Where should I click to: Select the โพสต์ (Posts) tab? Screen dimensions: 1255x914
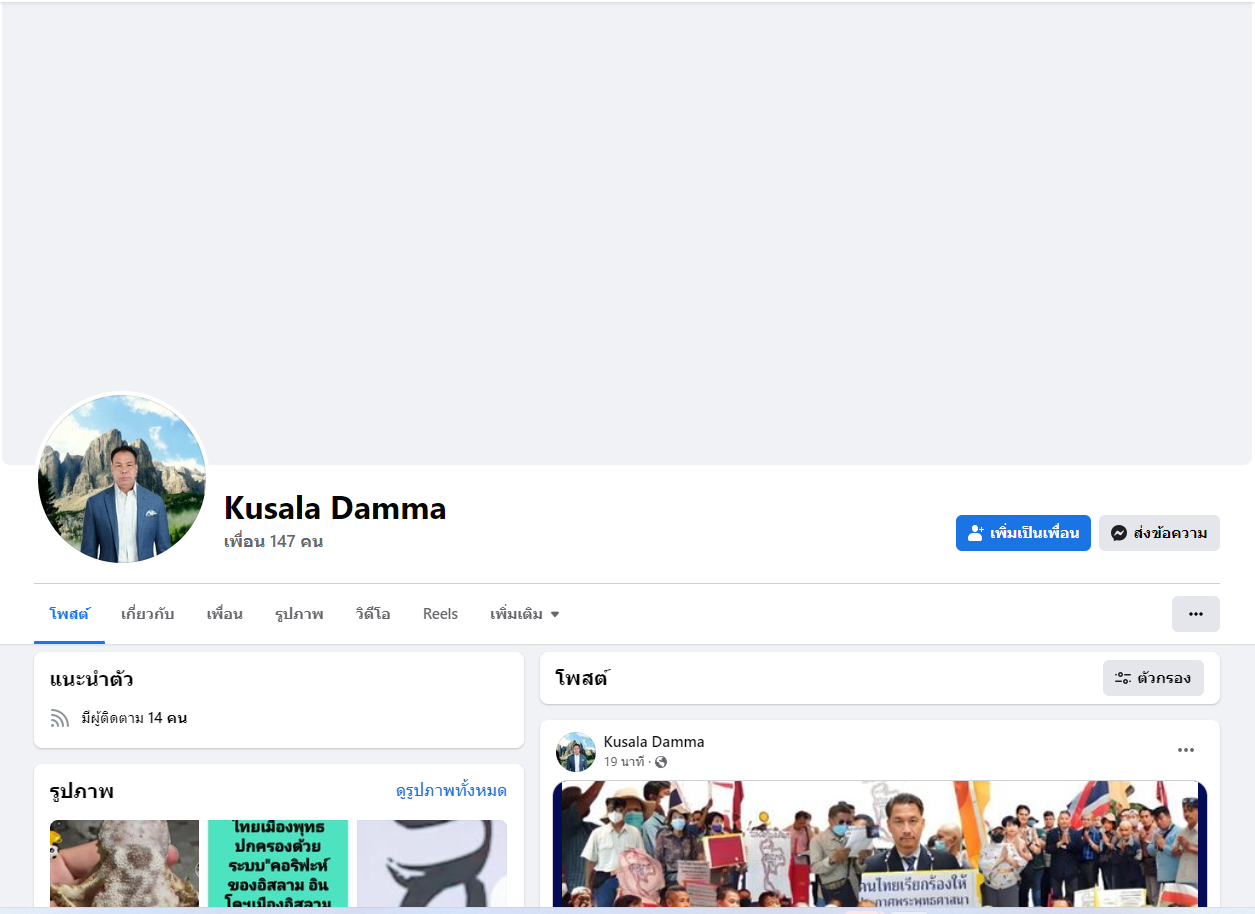coord(69,614)
